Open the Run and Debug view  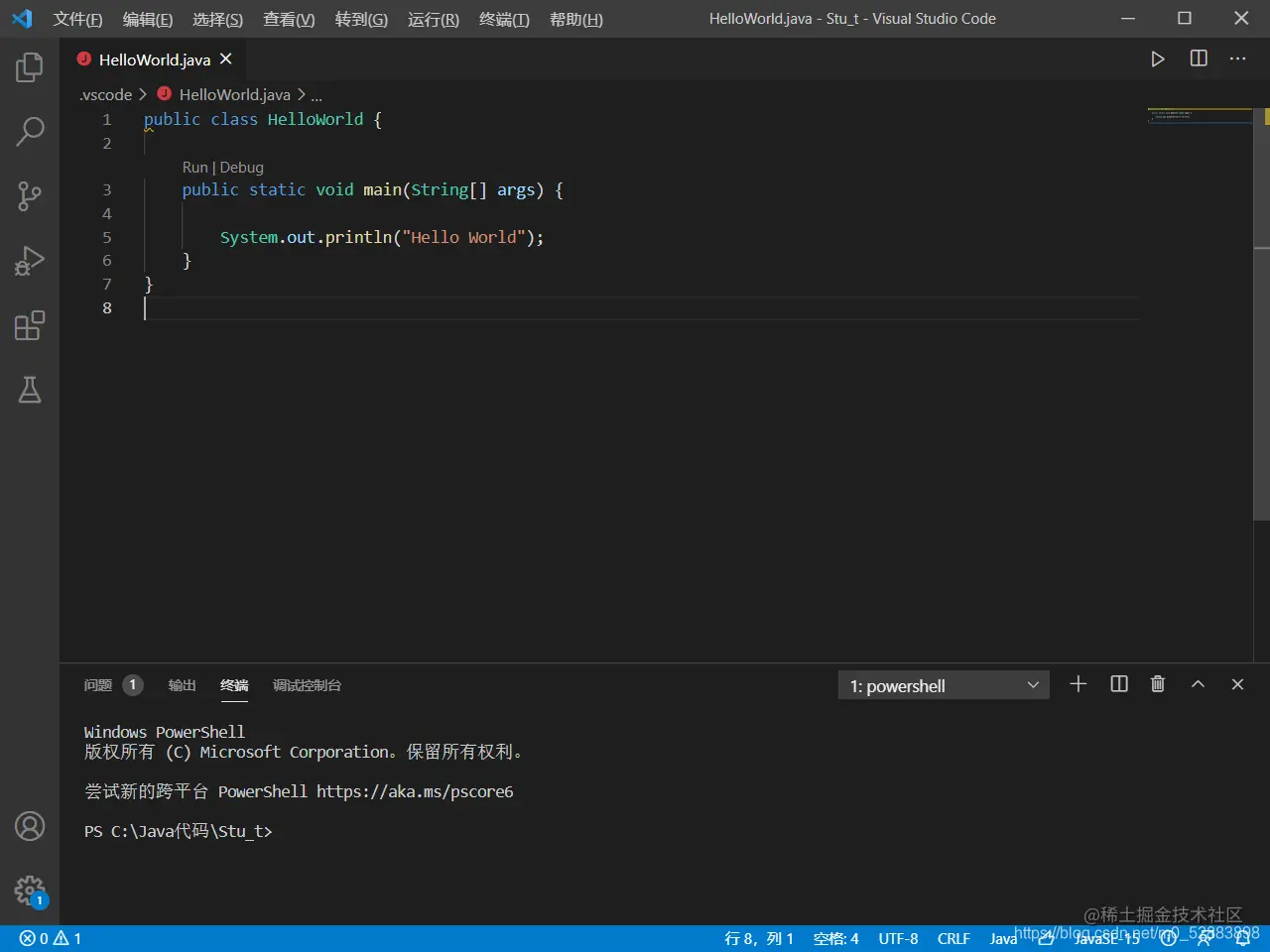point(30,261)
